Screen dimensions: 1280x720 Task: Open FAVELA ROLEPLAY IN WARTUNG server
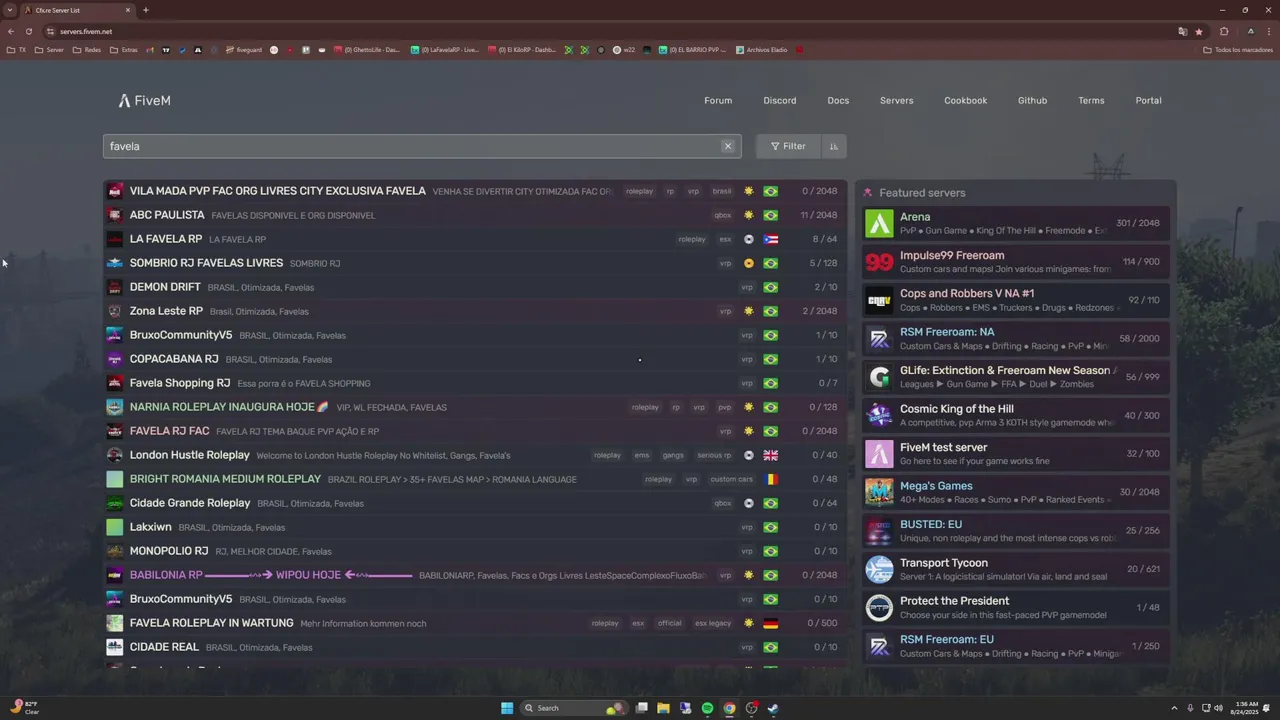point(475,623)
